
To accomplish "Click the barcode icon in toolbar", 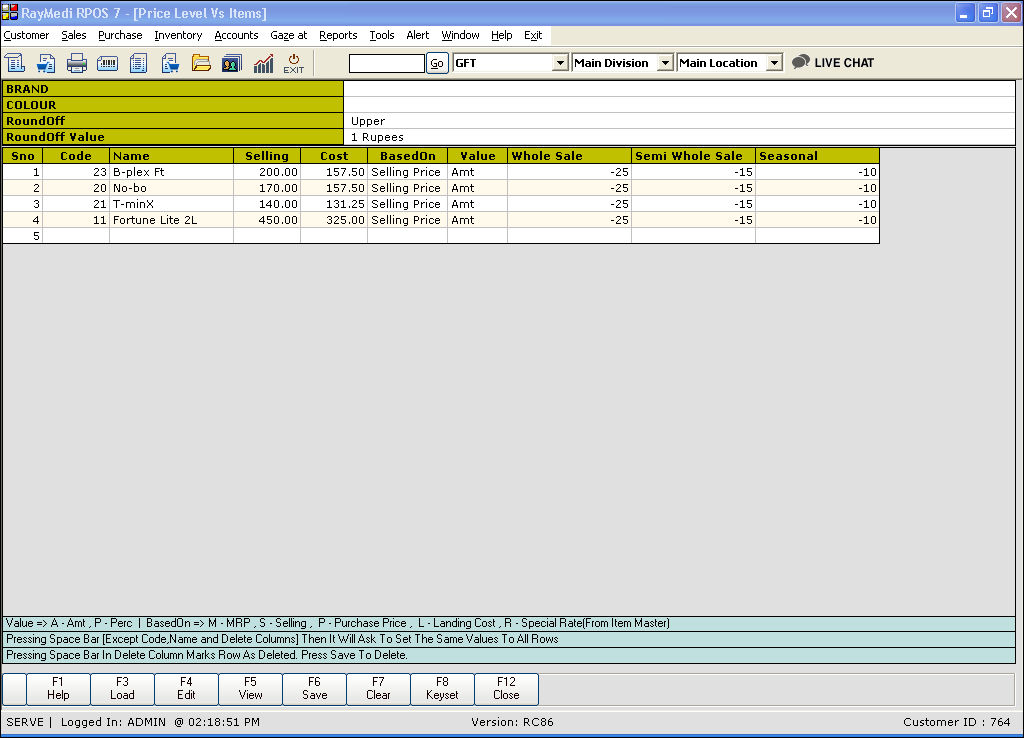I will pos(108,63).
